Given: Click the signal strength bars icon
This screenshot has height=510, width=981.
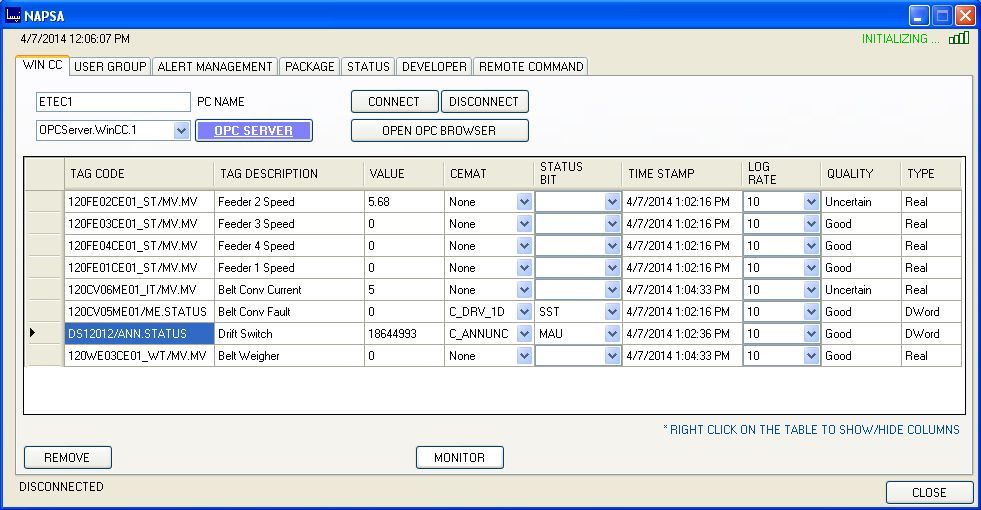Looking at the screenshot, I should [x=958, y=38].
